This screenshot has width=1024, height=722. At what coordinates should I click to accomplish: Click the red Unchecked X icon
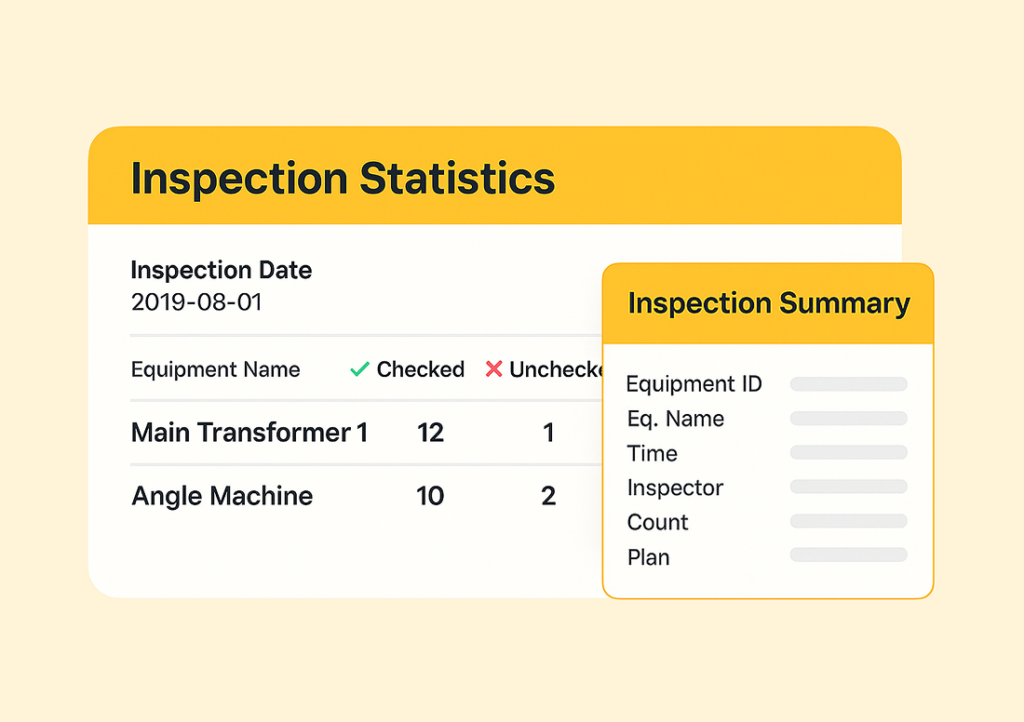[x=493, y=370]
